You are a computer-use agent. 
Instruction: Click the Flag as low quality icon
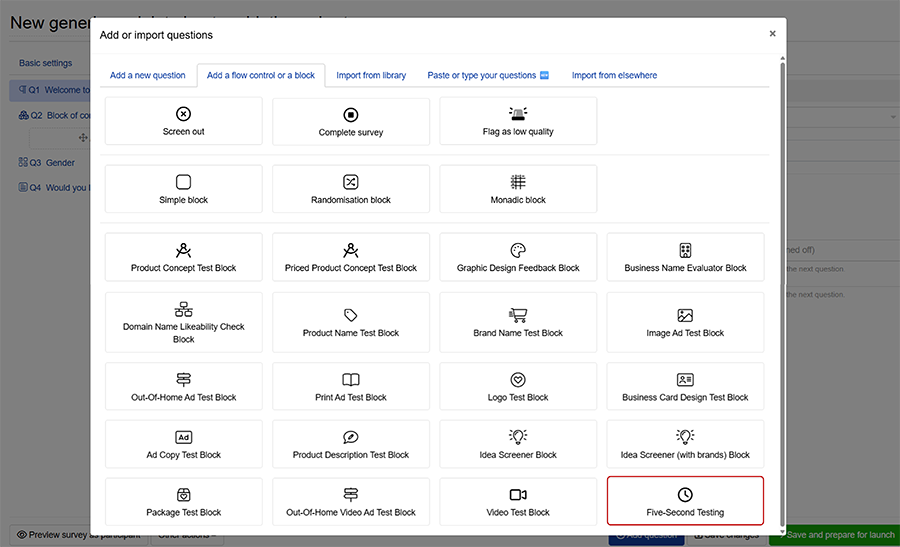point(518,114)
